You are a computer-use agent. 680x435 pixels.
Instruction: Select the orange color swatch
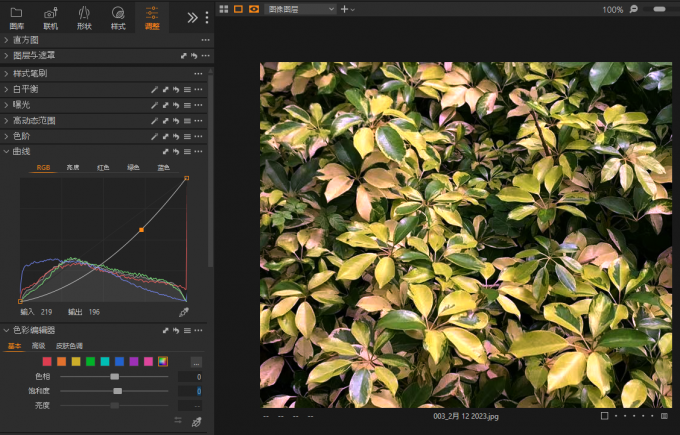62,361
